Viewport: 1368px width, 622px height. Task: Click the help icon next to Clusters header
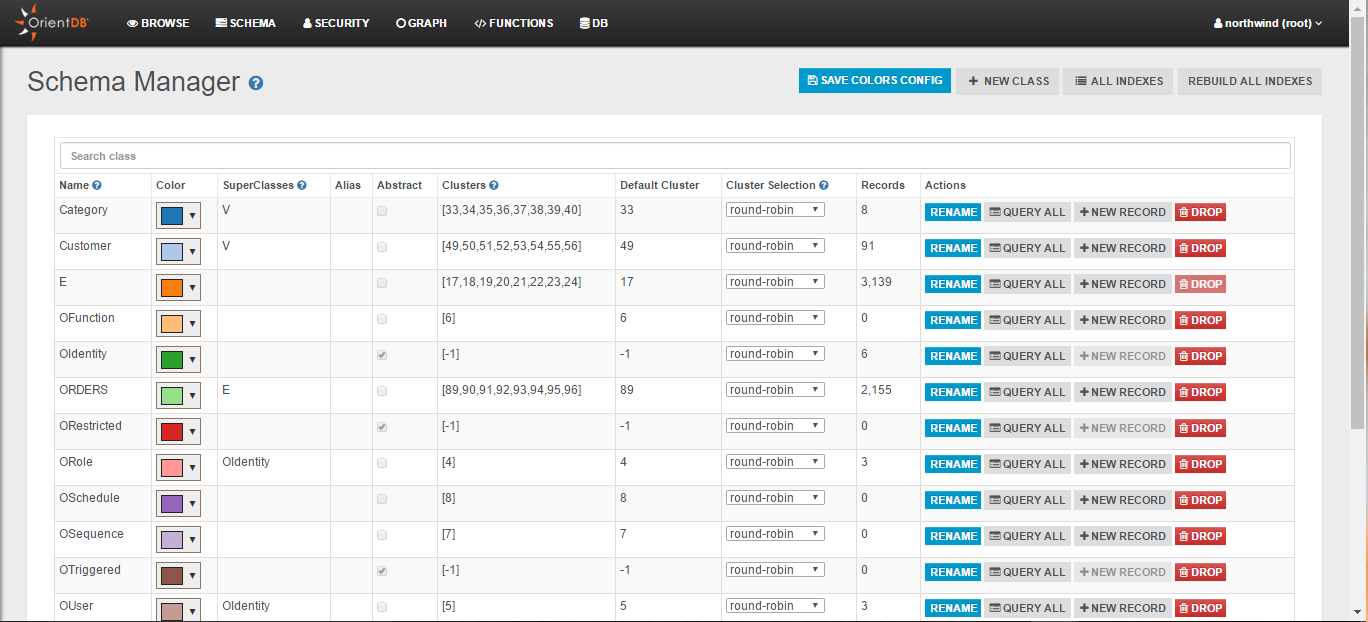[494, 185]
